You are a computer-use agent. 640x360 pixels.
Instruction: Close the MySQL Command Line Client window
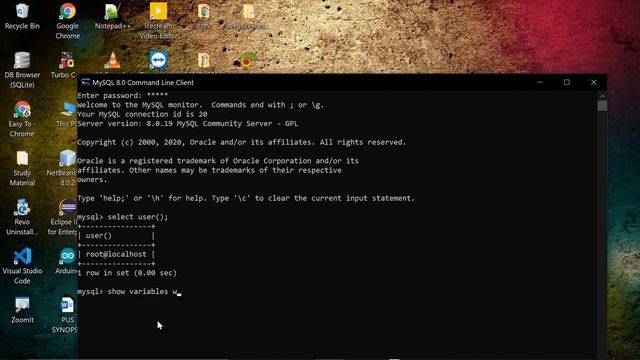pos(593,82)
